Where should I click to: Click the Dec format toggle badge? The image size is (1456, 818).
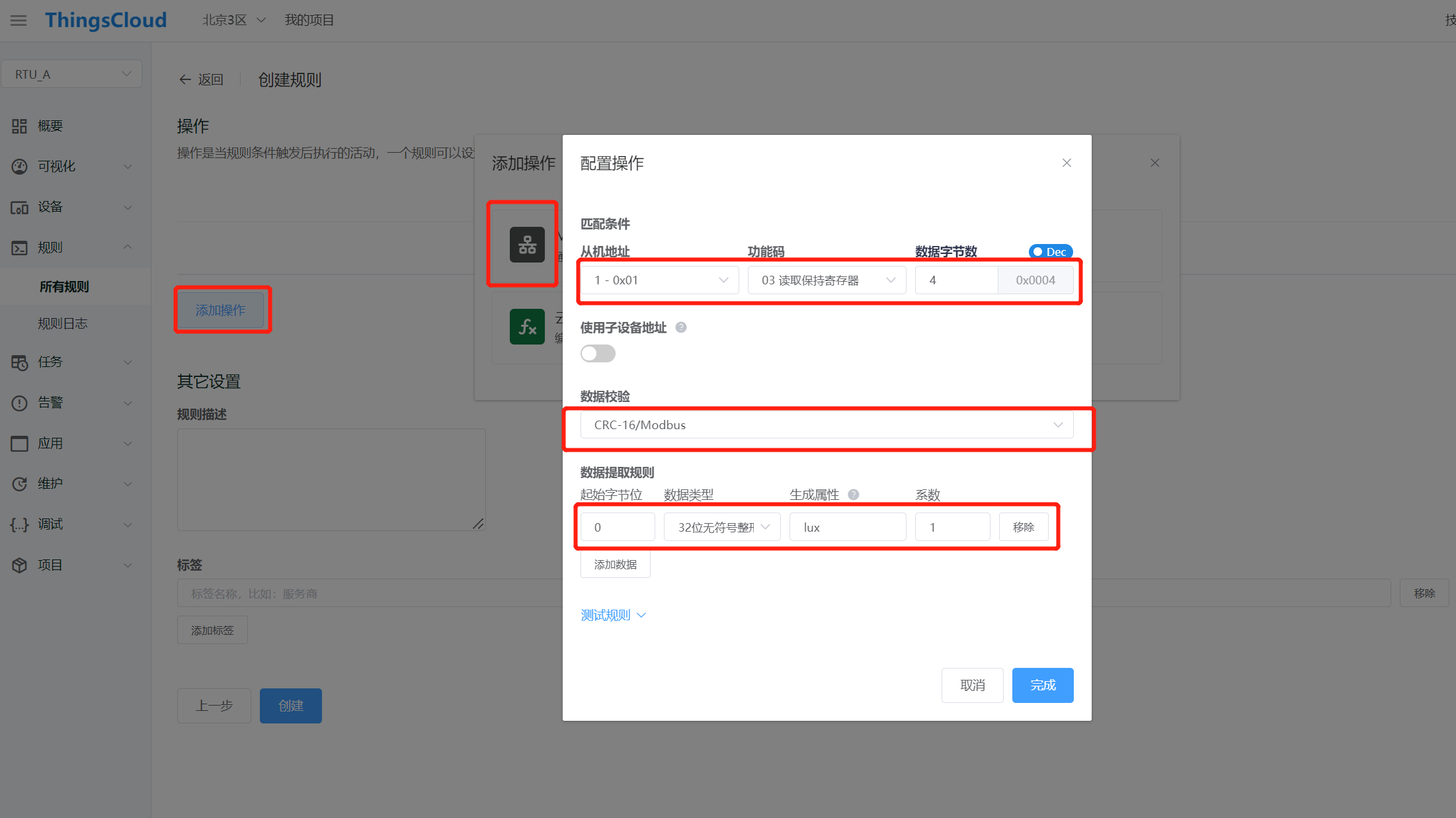click(x=1050, y=251)
